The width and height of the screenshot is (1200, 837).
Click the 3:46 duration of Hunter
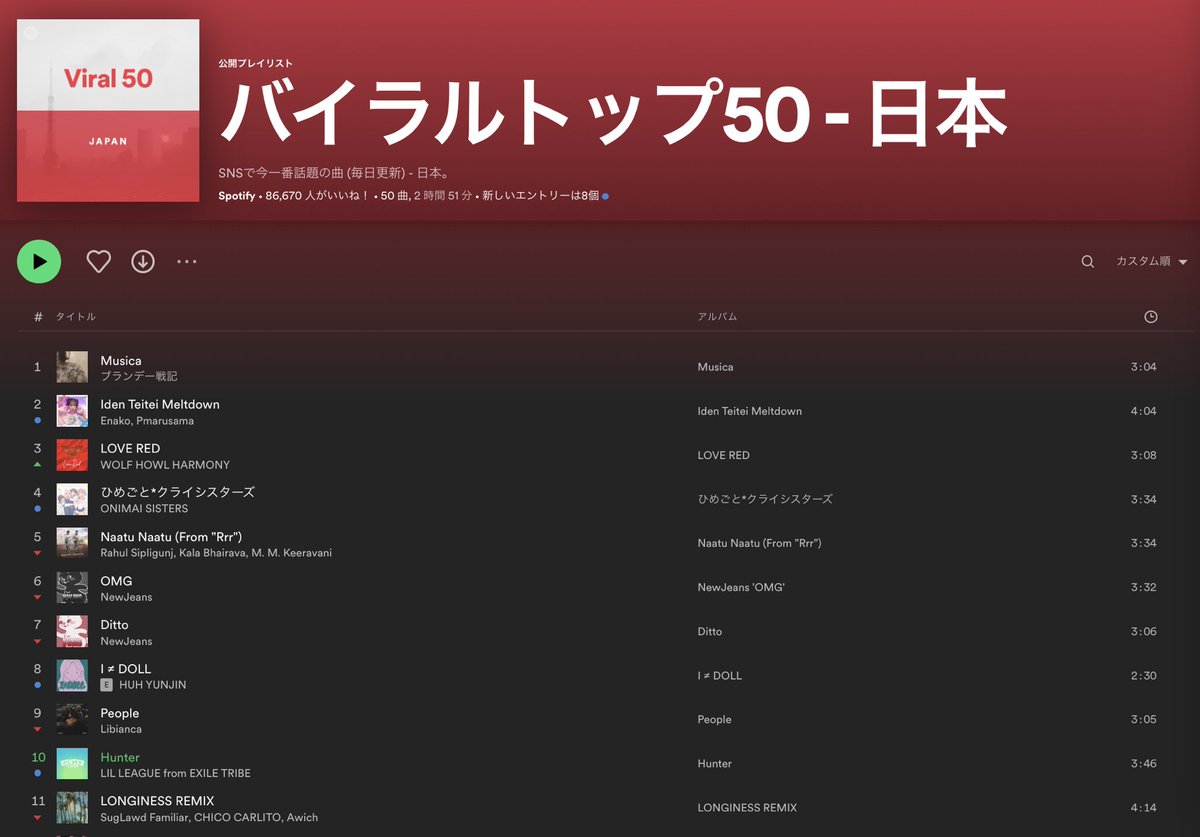1143,763
